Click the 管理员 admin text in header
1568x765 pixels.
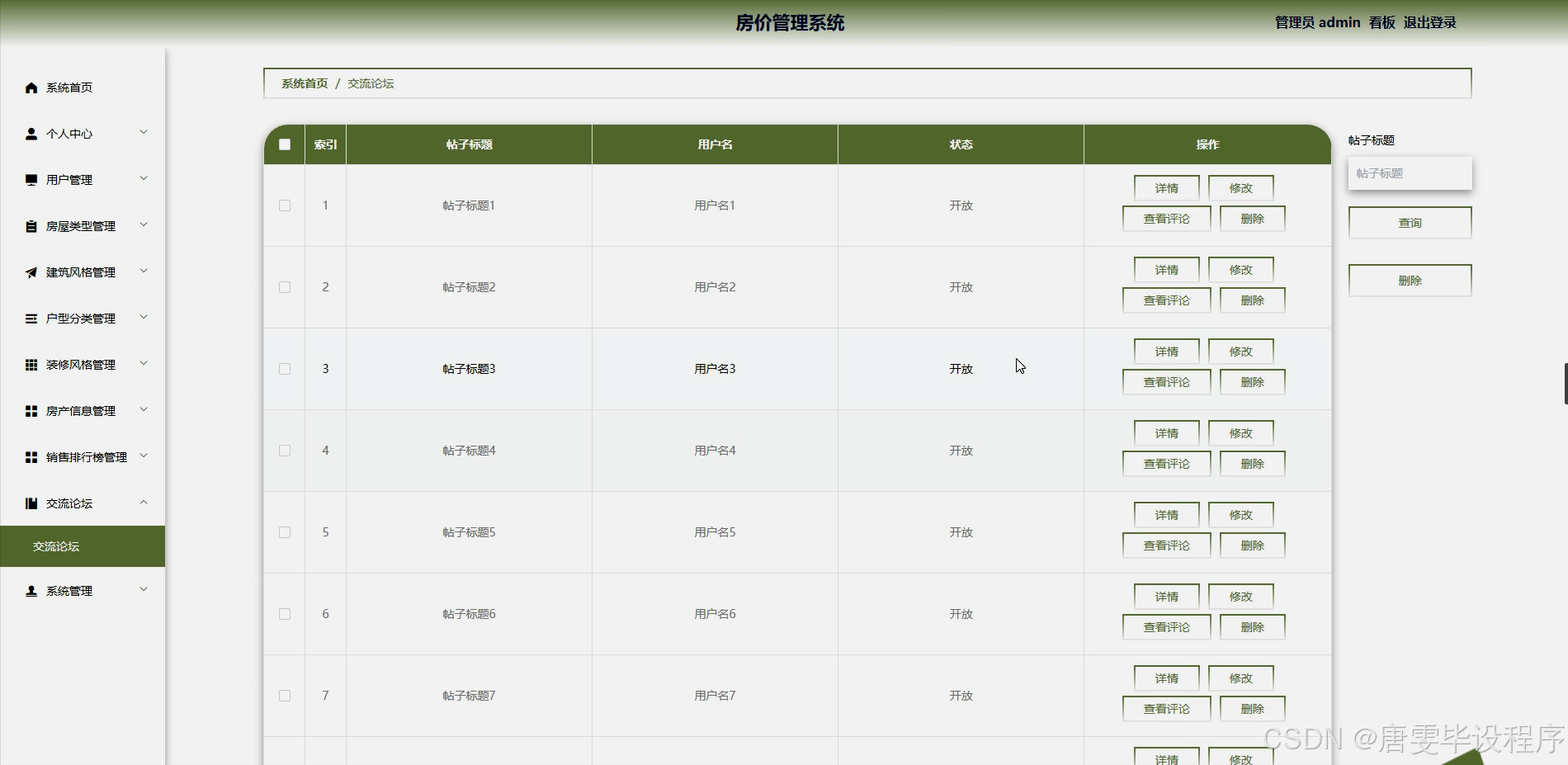click(x=1317, y=23)
